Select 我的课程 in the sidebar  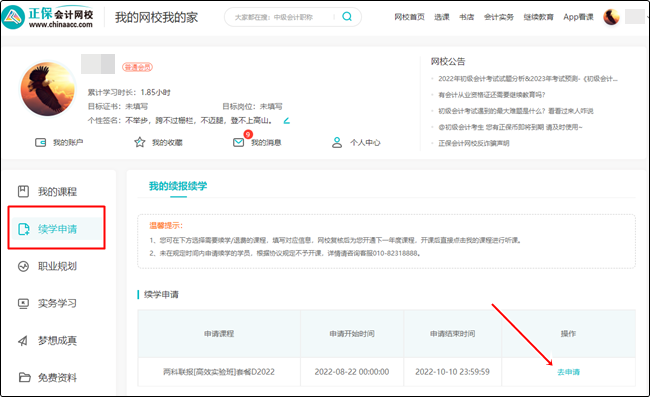click(57, 191)
